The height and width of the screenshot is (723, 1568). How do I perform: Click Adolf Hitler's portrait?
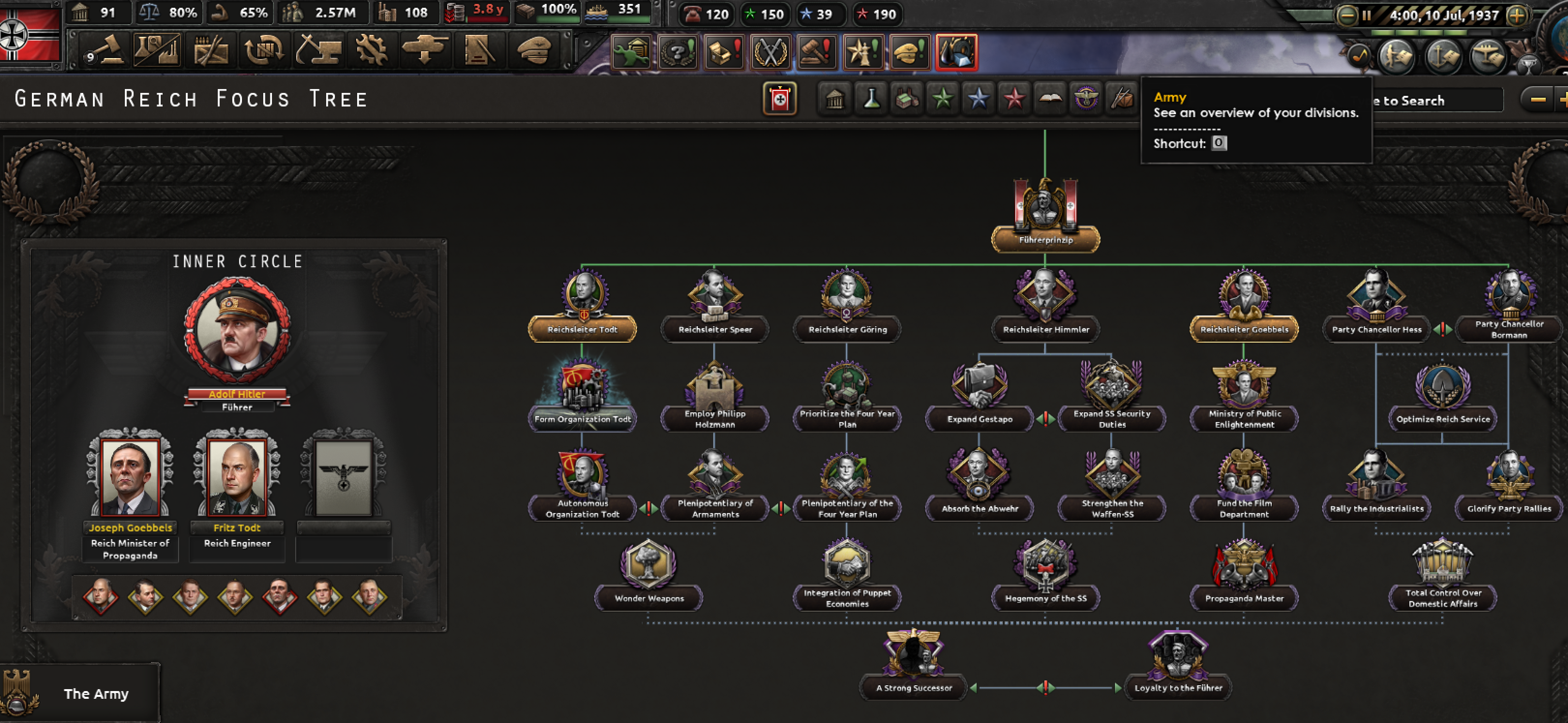(x=238, y=331)
